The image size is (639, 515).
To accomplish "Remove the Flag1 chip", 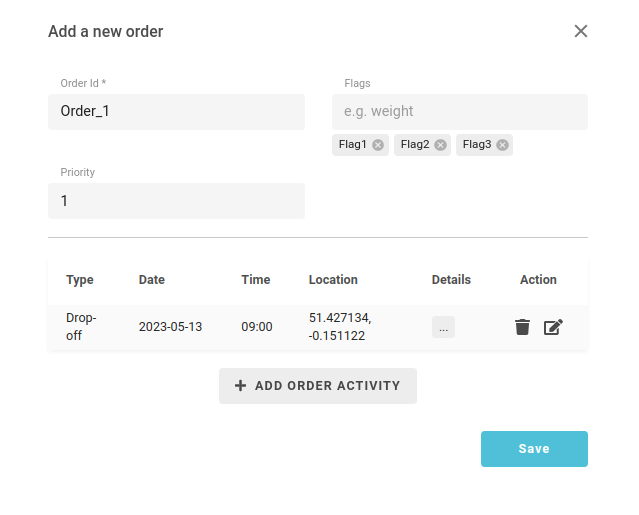I will pos(378,145).
